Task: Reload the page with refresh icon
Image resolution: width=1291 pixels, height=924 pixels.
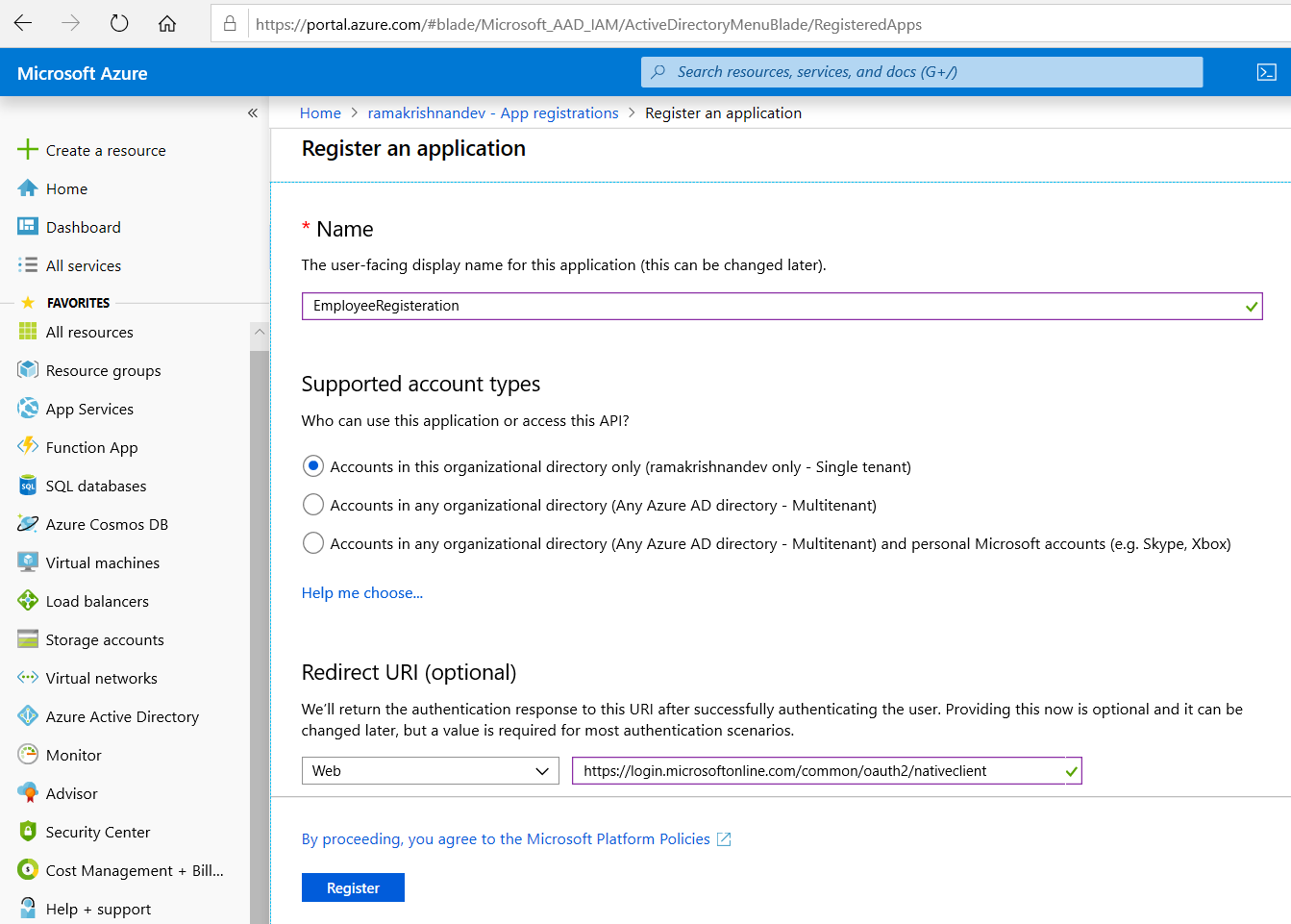Action: 119,23
